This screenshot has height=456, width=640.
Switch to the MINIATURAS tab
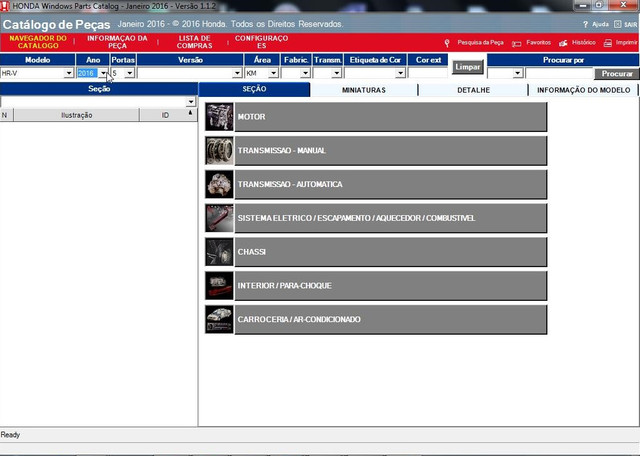(x=364, y=90)
